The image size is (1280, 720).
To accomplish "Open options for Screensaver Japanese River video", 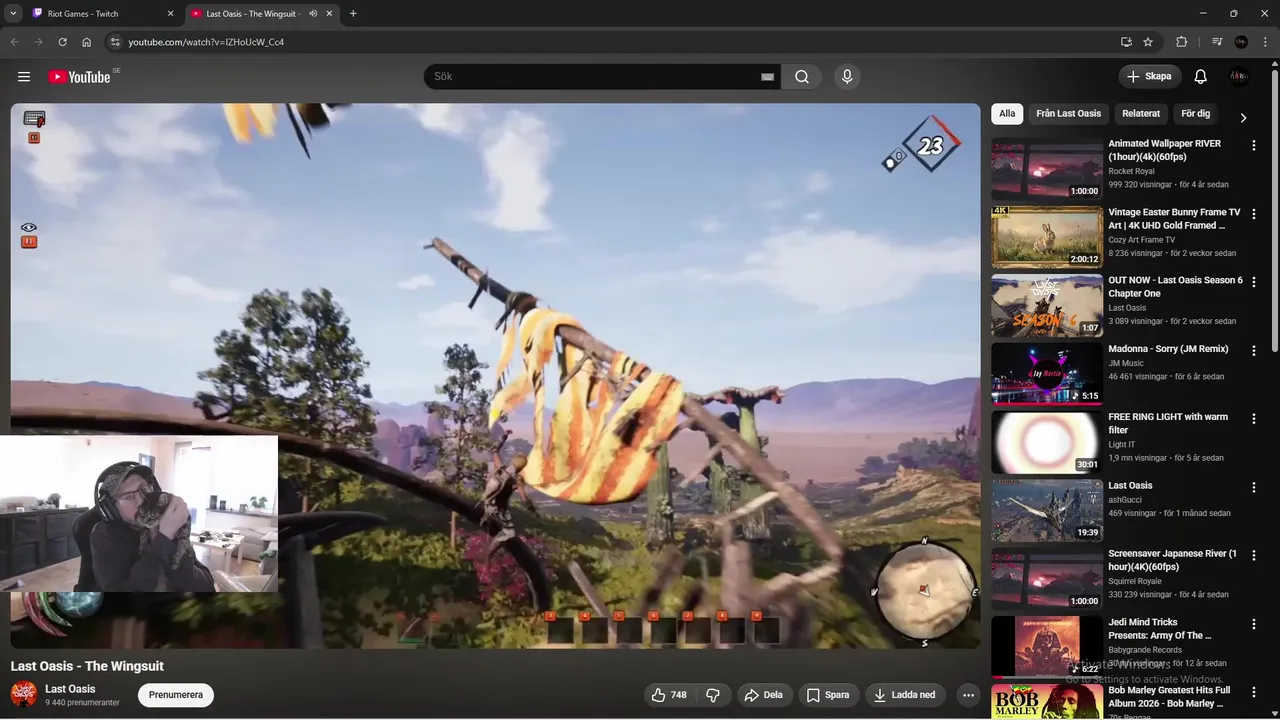I will [1253, 556].
